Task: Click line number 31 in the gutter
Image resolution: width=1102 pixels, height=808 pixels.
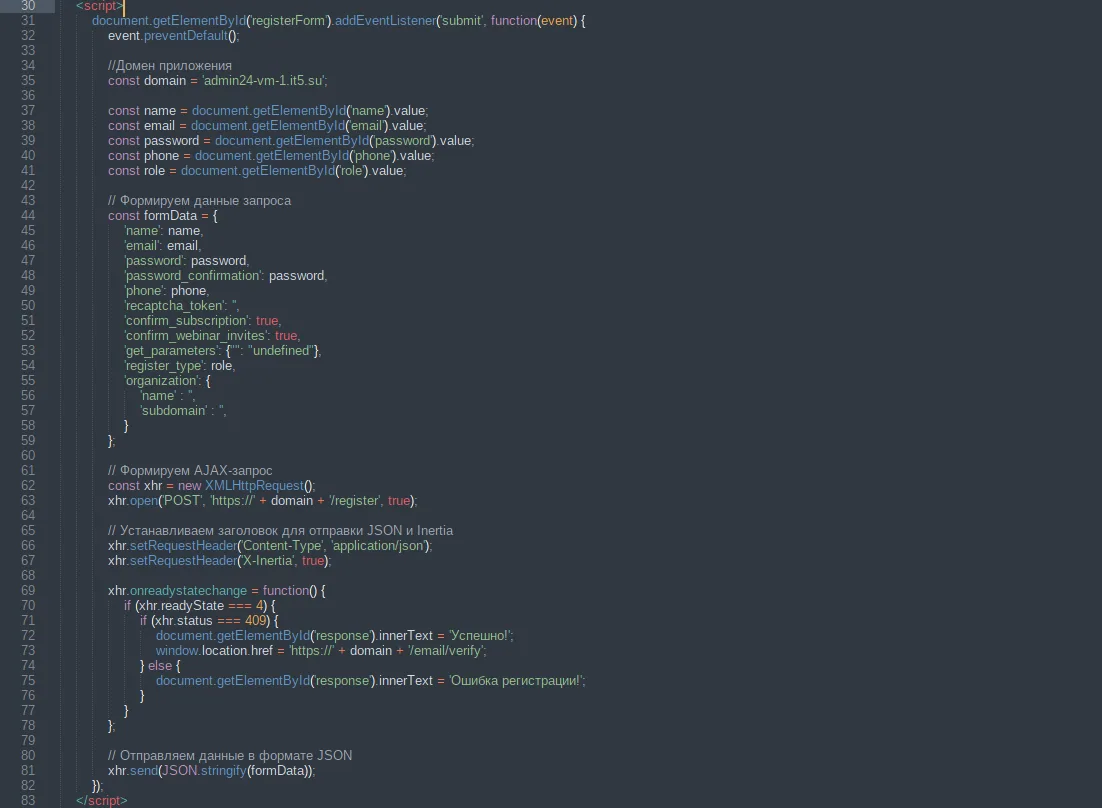Action: click(x=27, y=21)
